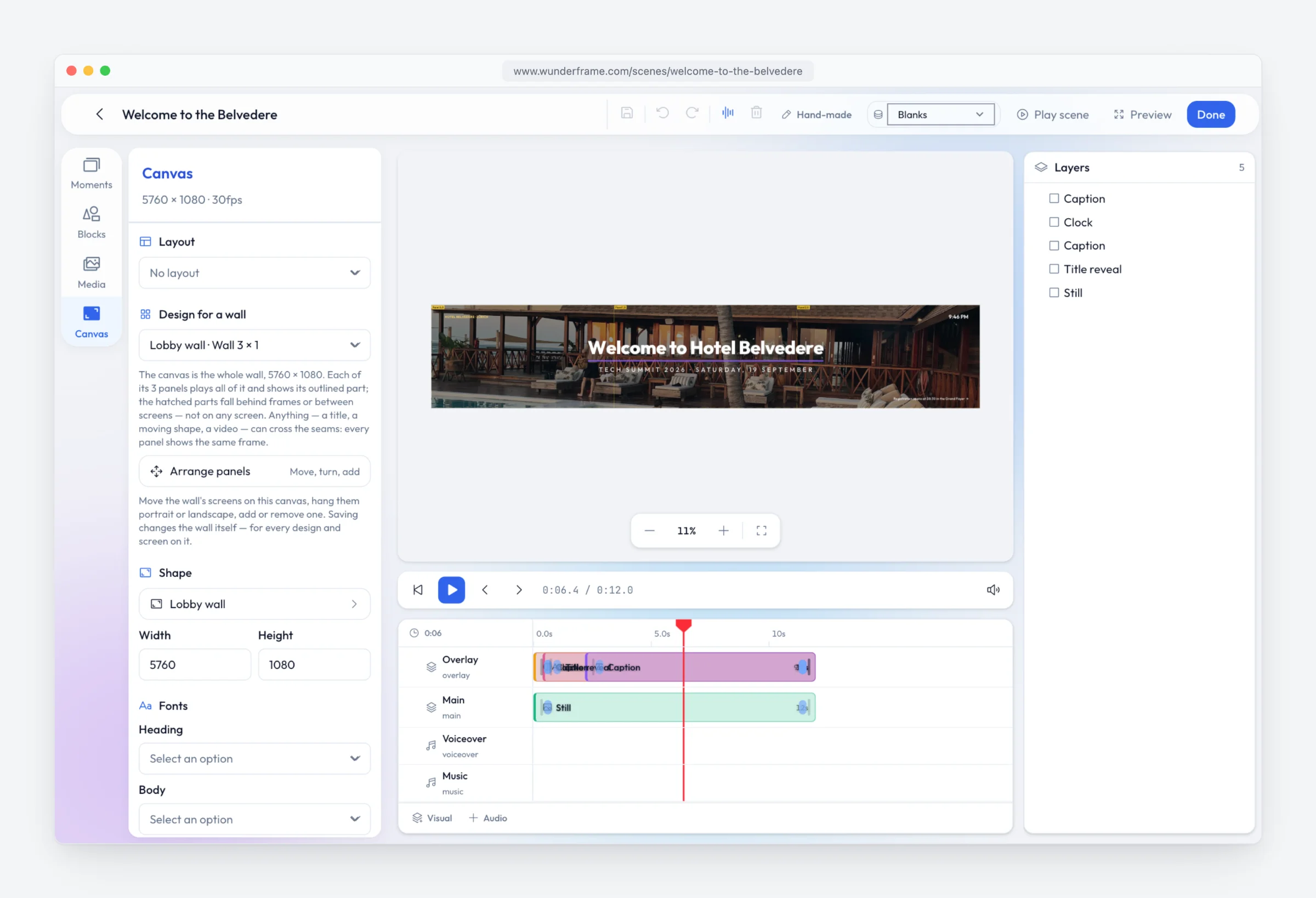The image size is (1316, 898).
Task: Undo the last change
Action: 662,113
